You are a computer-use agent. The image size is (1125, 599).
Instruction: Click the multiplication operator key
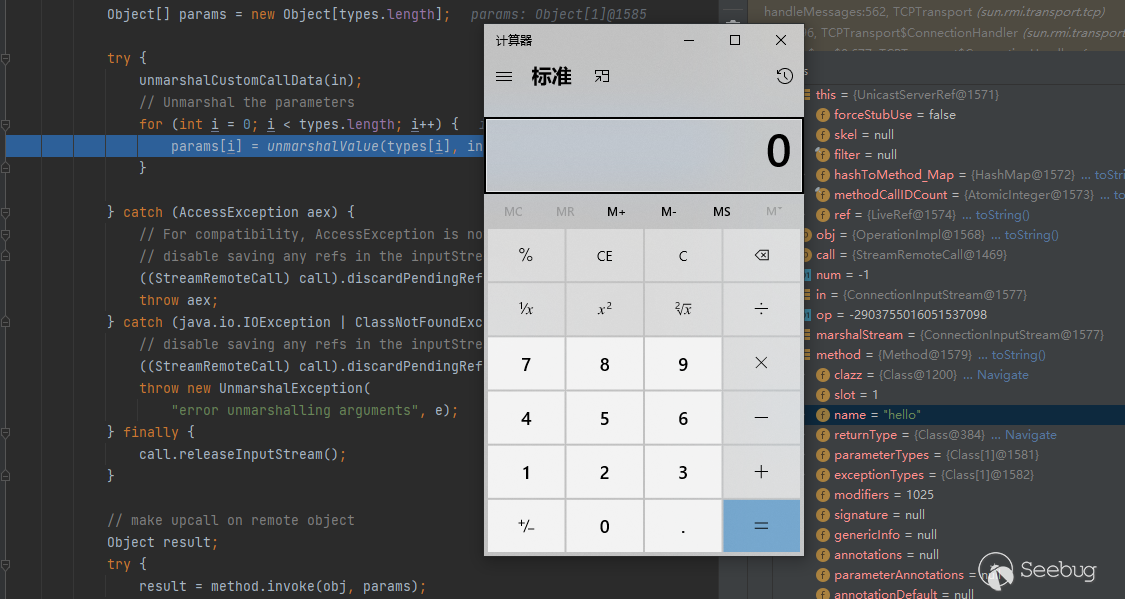761,364
